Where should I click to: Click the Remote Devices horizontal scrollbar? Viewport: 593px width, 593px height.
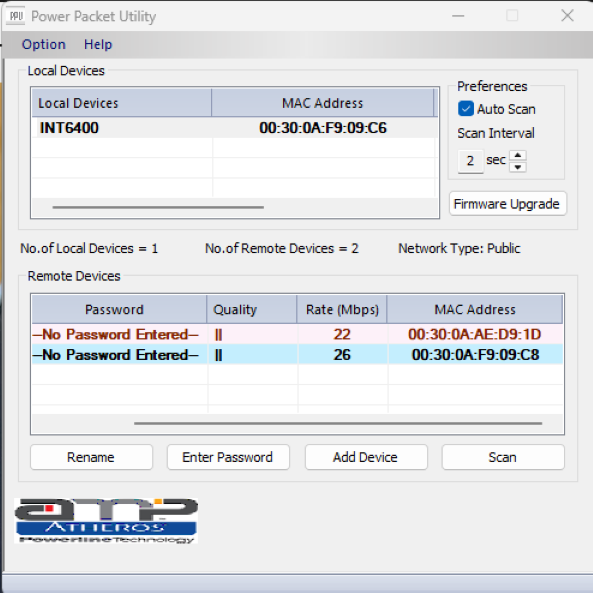pyautogui.click(x=338, y=423)
